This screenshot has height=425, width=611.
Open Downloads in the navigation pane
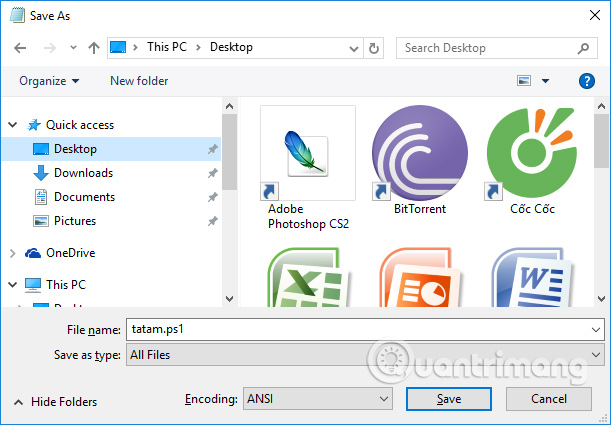point(83,173)
